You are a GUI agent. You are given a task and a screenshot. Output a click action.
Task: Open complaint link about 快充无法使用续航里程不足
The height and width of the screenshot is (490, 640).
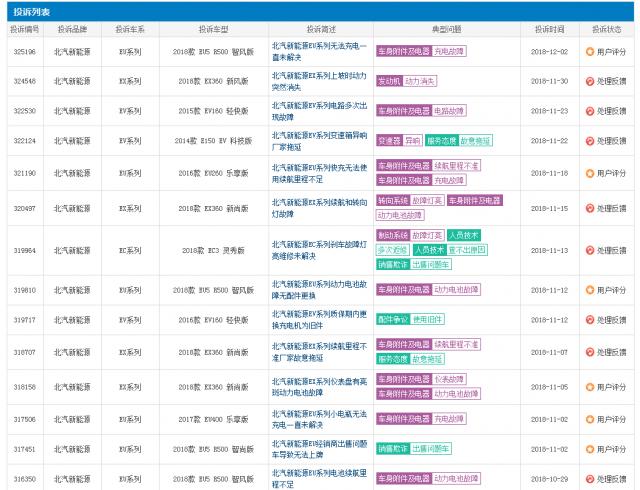pyautogui.click(x=319, y=173)
